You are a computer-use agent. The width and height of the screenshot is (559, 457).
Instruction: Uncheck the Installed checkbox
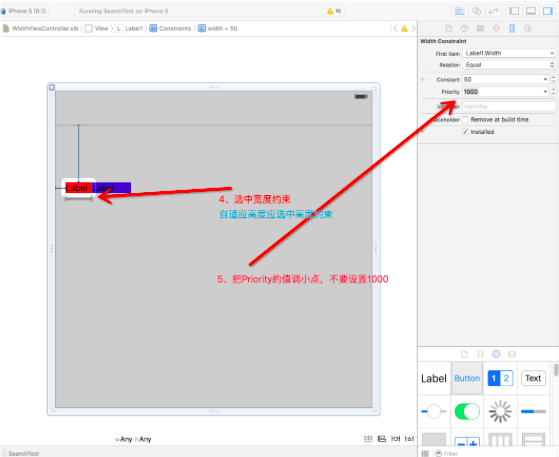pyautogui.click(x=465, y=132)
